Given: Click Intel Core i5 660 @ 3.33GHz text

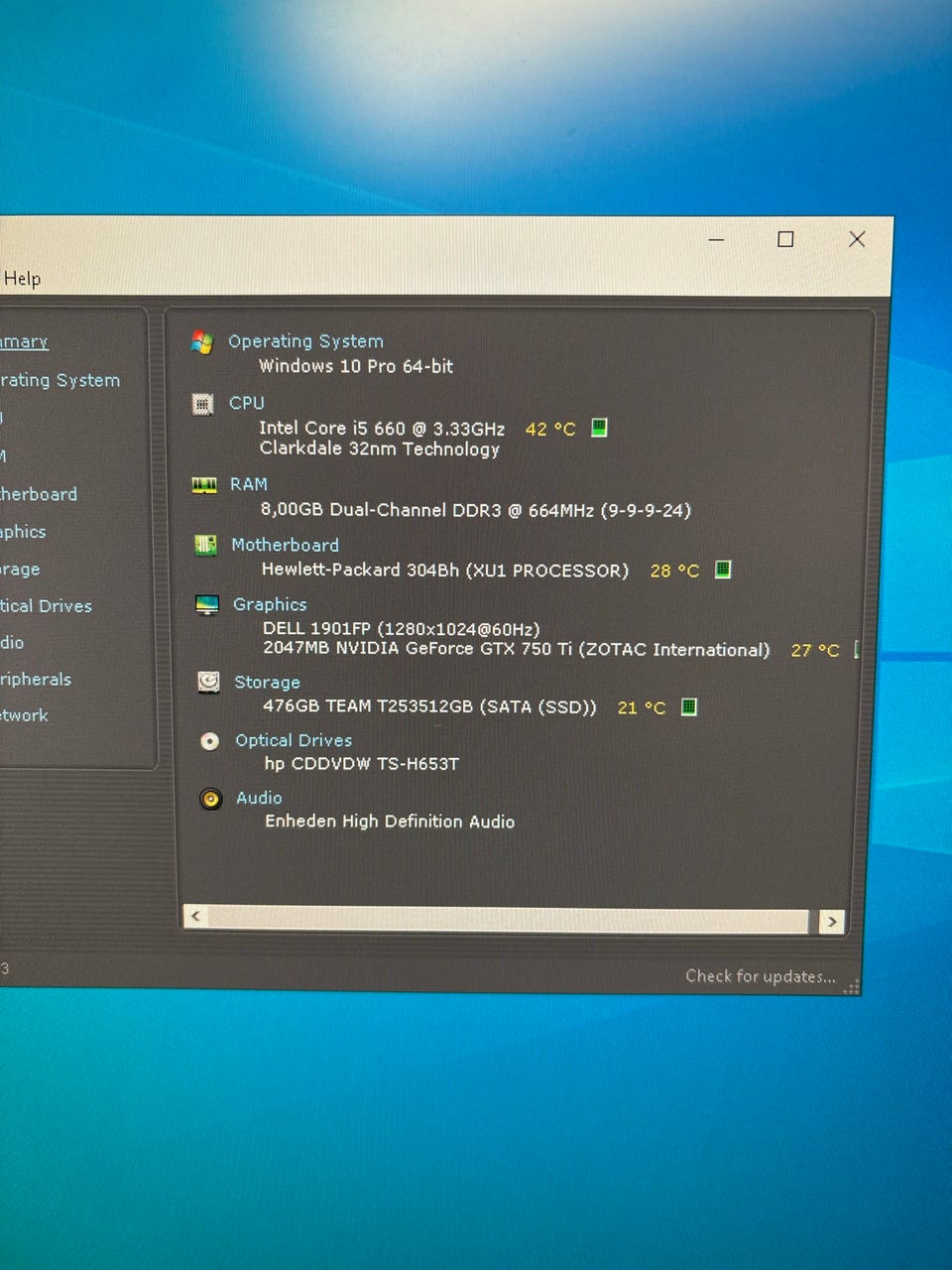Looking at the screenshot, I should click(x=382, y=429).
